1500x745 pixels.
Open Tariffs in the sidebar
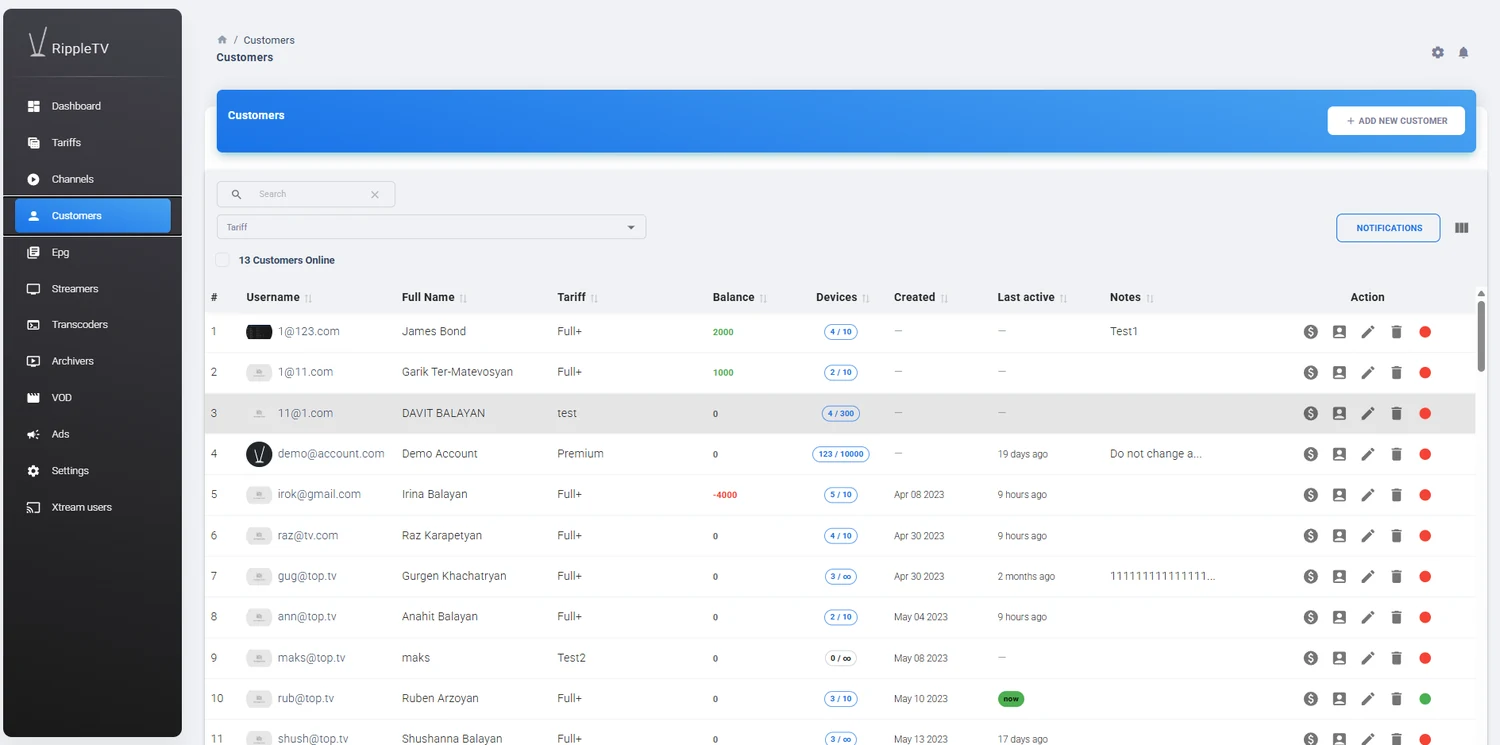click(92, 143)
